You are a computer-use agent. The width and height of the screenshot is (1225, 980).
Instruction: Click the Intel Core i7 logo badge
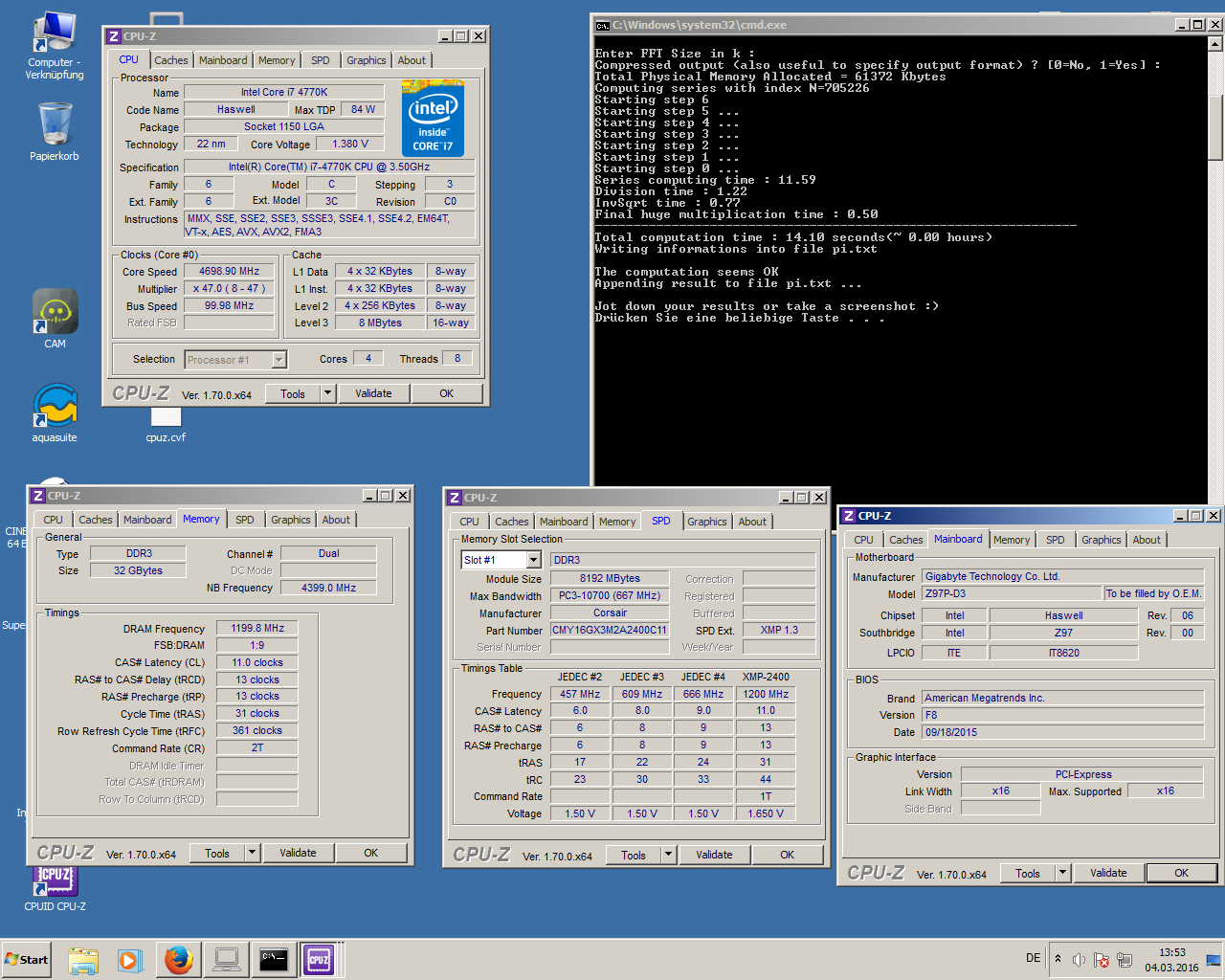click(433, 119)
